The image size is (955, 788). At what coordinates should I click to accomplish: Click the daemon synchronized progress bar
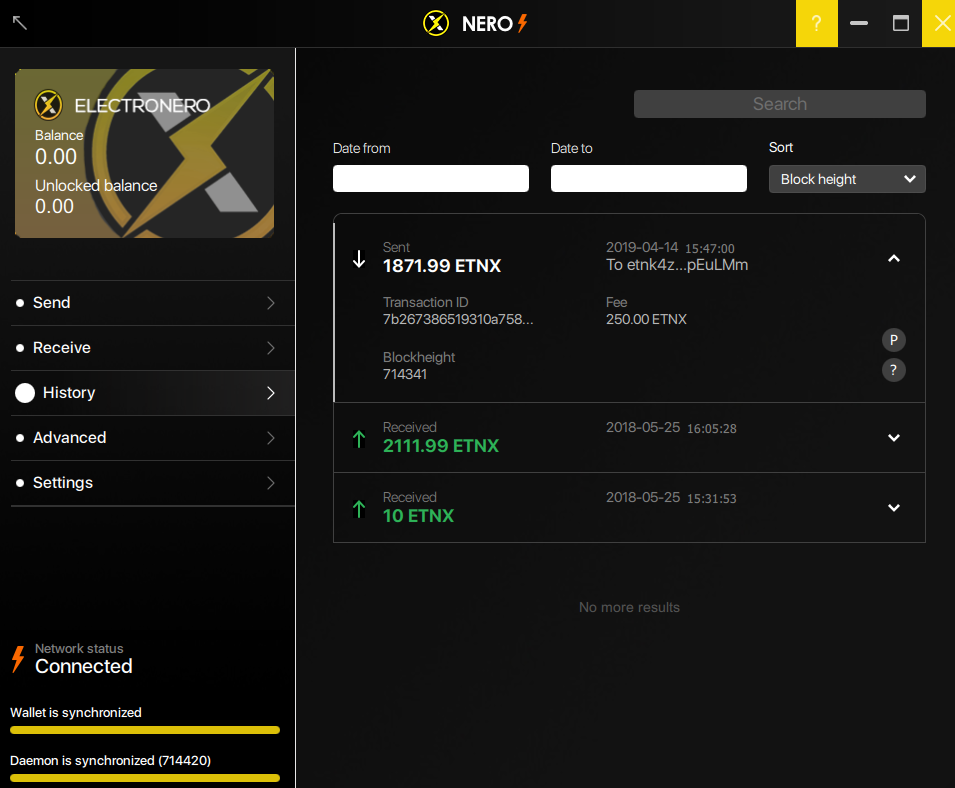pyautogui.click(x=145, y=778)
